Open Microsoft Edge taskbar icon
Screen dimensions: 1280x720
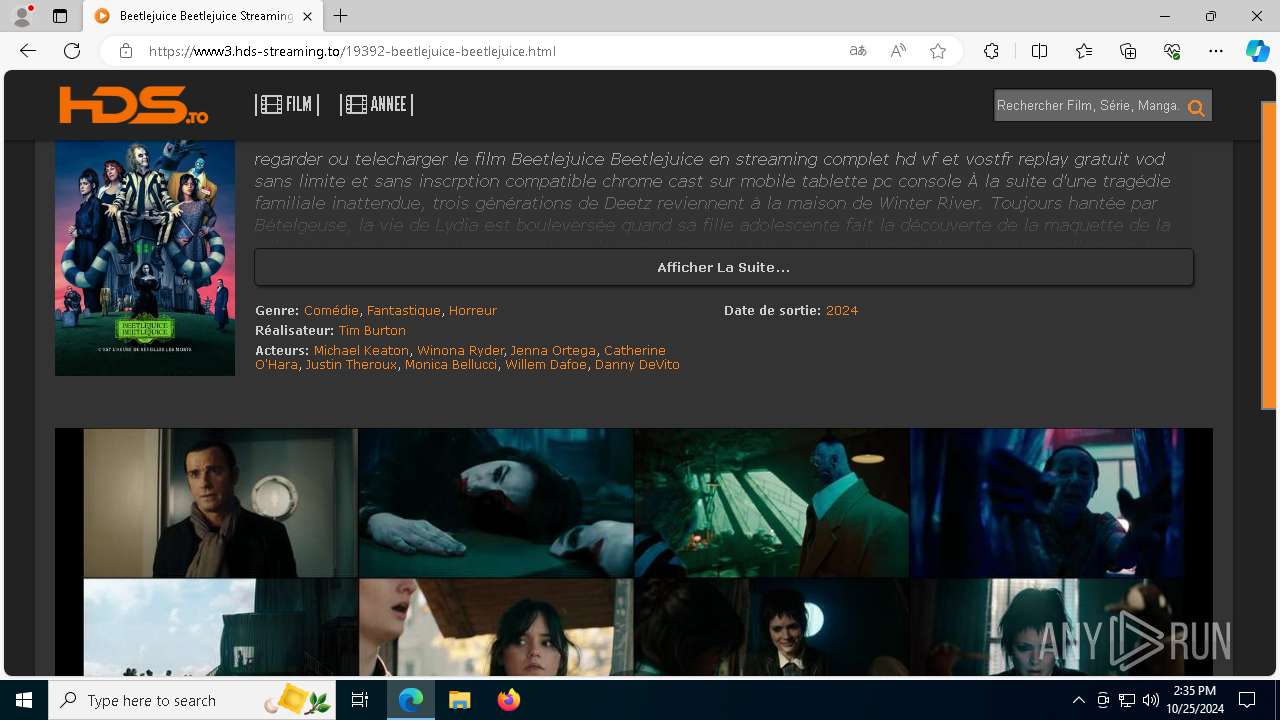click(411, 700)
